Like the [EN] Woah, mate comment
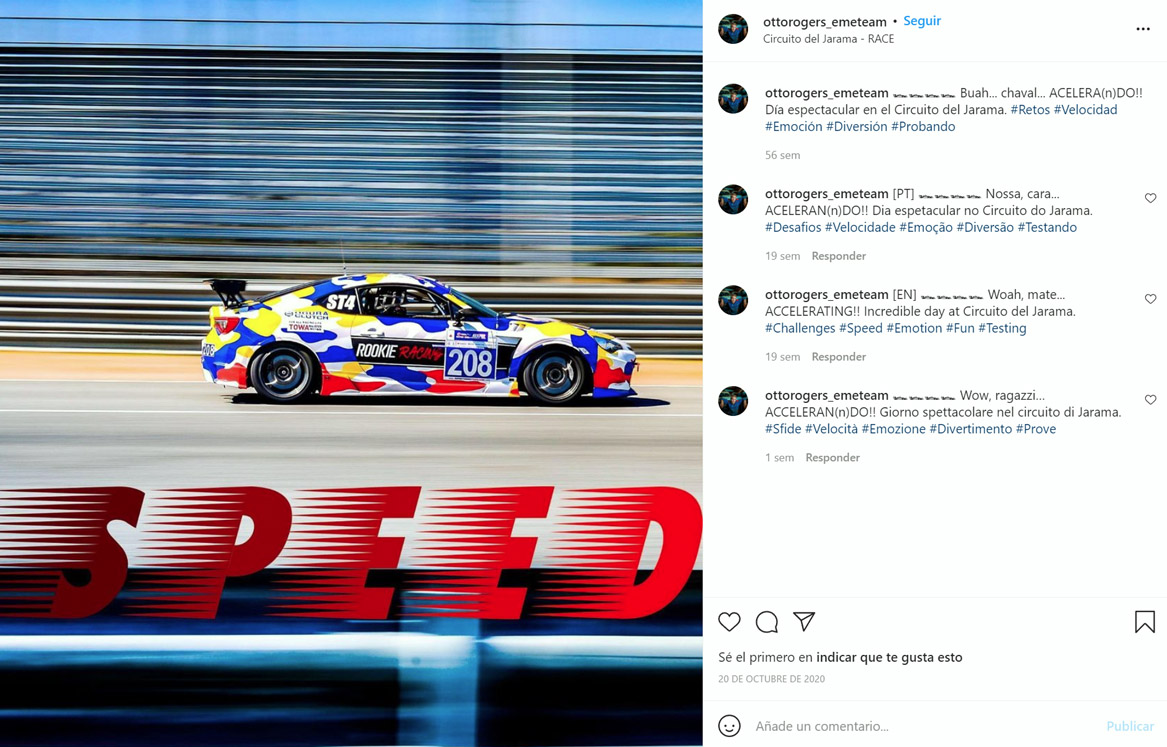Screen dimensions: 1167x747 coord(1150,298)
